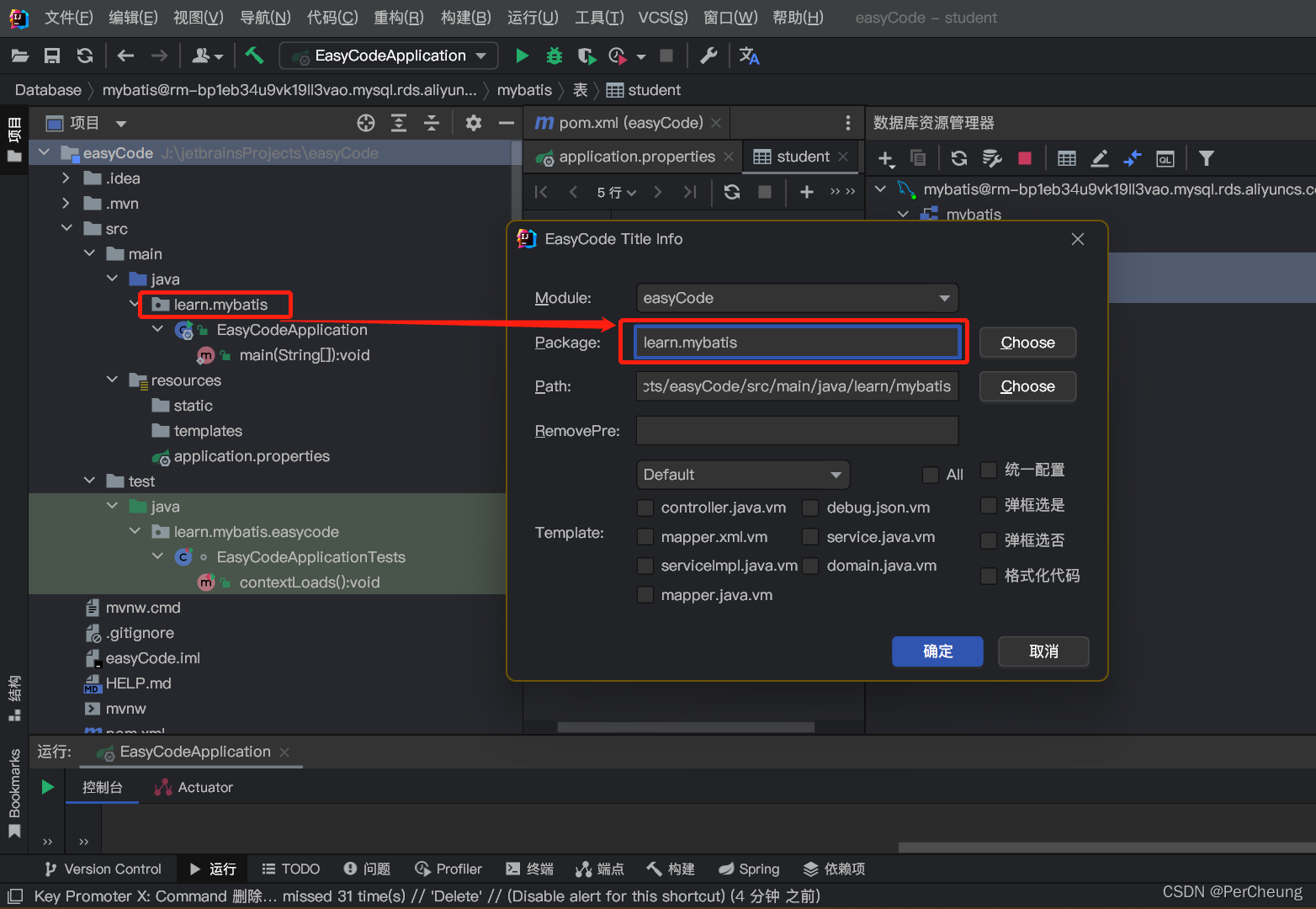The width and height of the screenshot is (1316, 909).
Task: Check the debug.json.vm template
Action: click(x=810, y=508)
